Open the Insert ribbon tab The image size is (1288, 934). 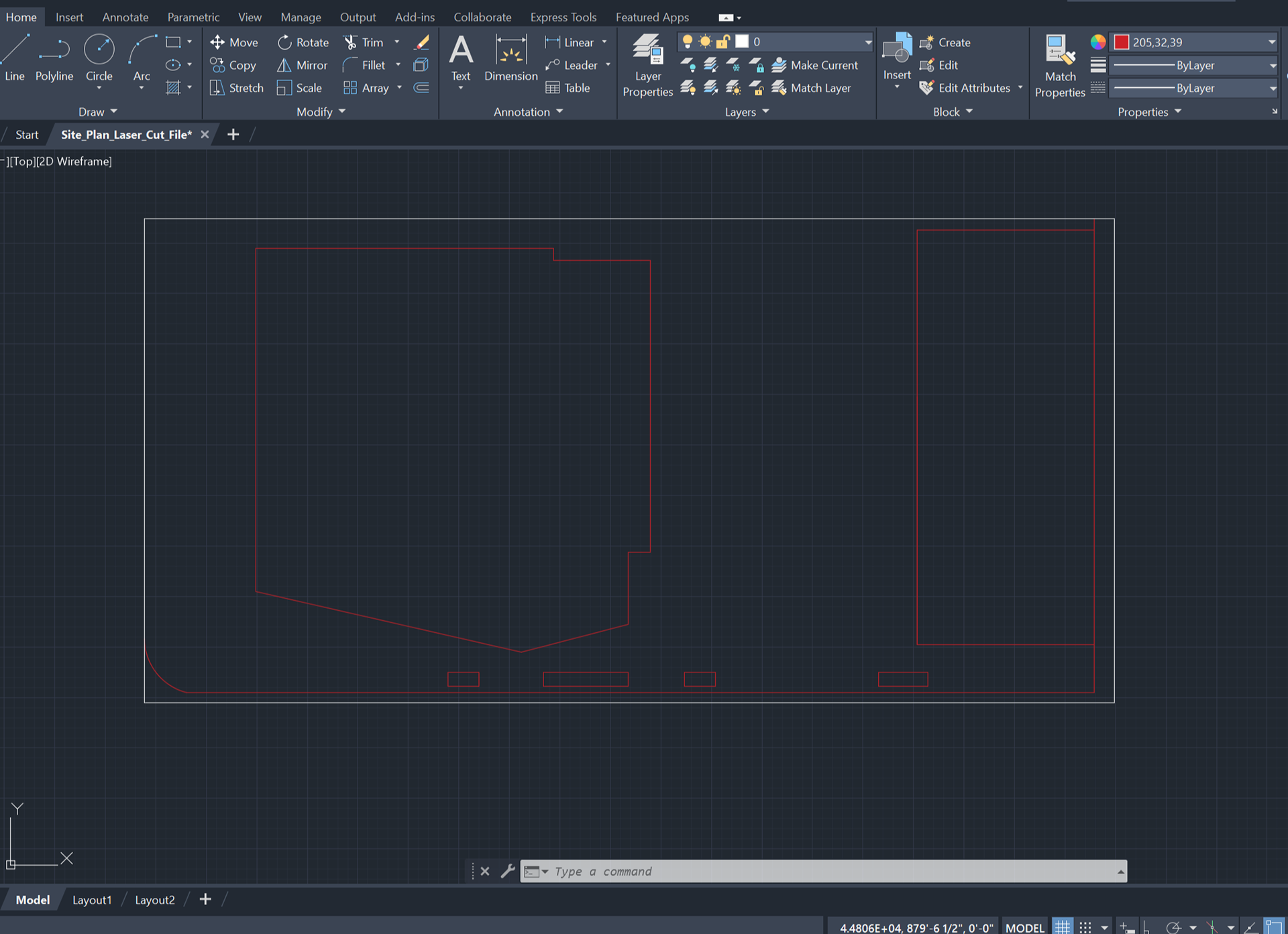coord(69,17)
